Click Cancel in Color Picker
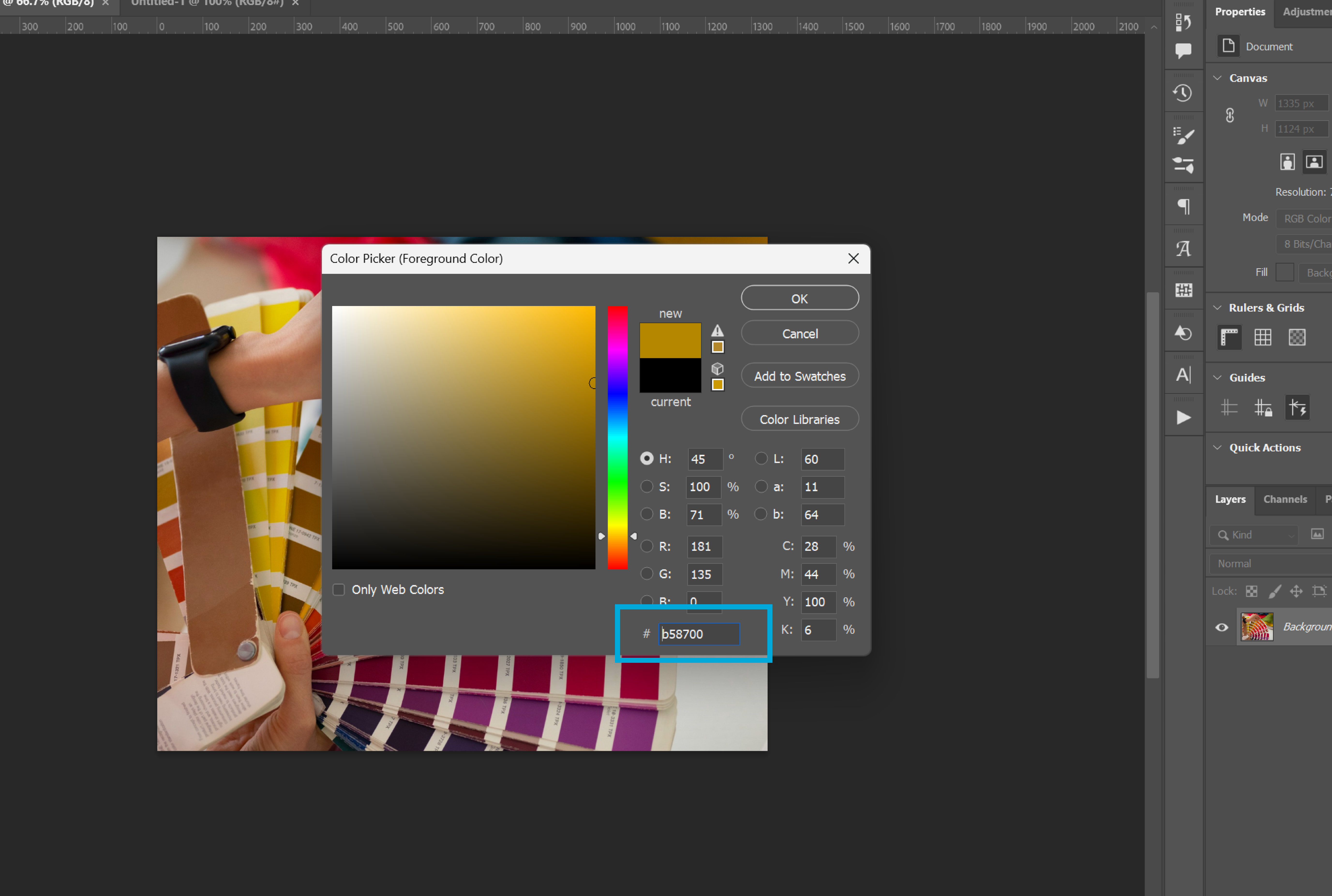 coord(800,333)
